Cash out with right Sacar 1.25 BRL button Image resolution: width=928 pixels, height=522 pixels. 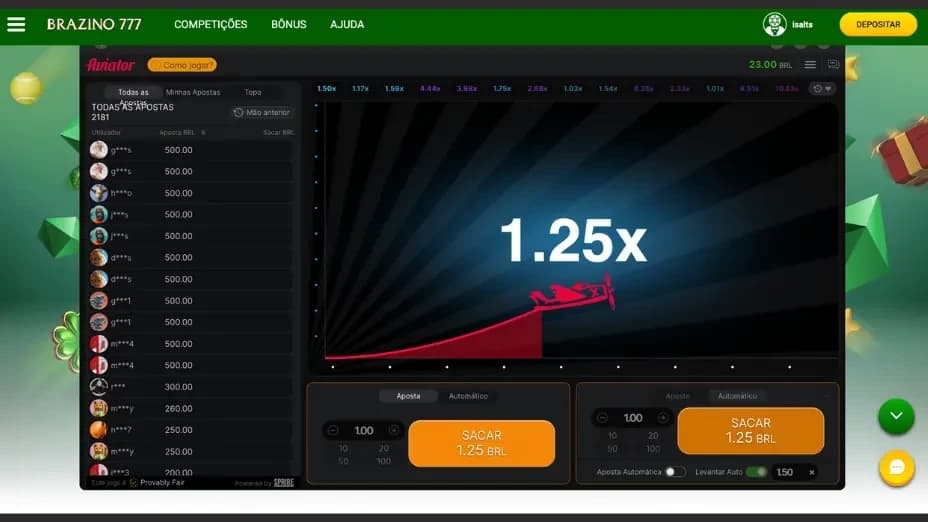coord(750,431)
